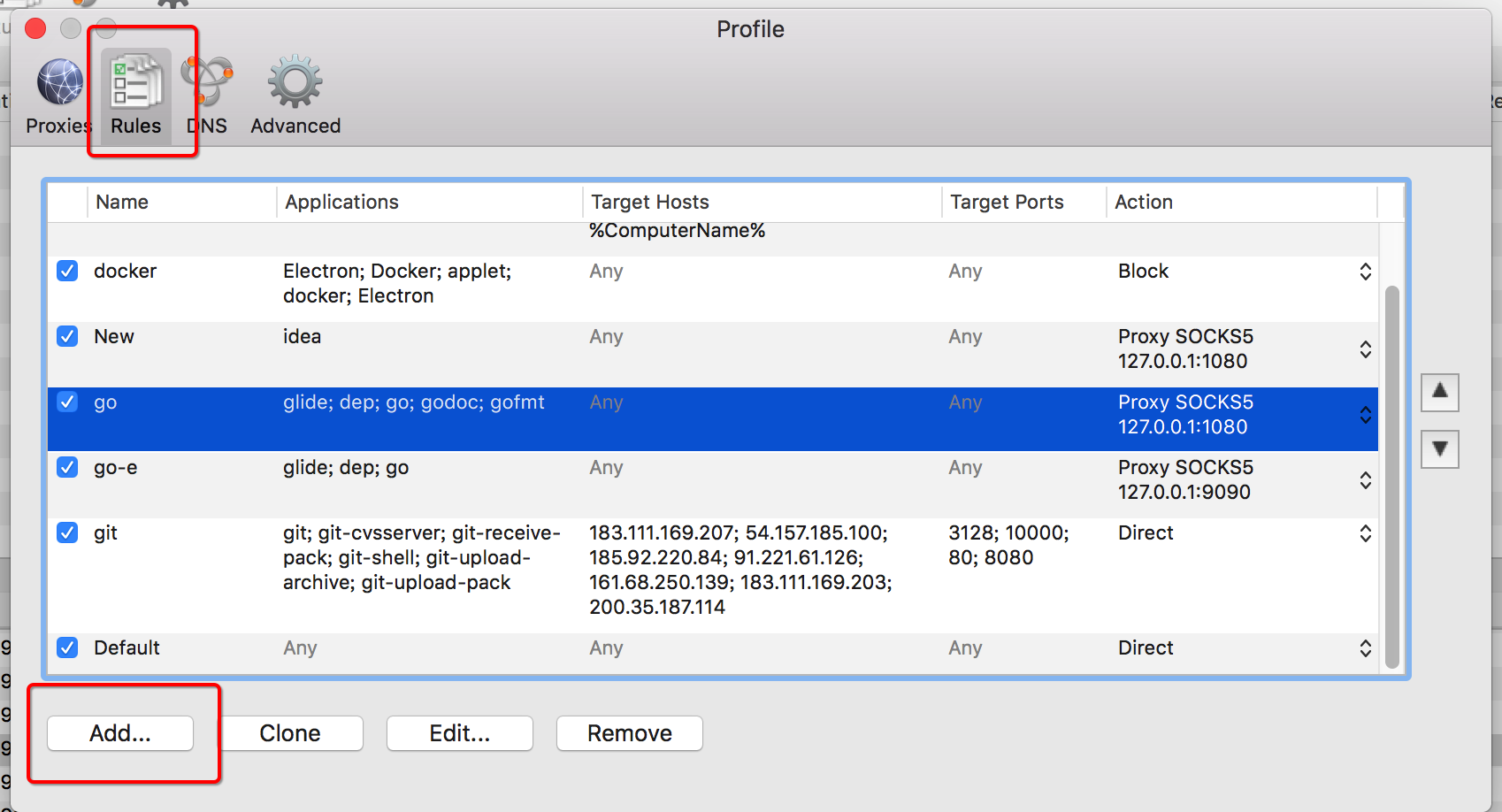Open the Advanced gear icon

point(295,83)
